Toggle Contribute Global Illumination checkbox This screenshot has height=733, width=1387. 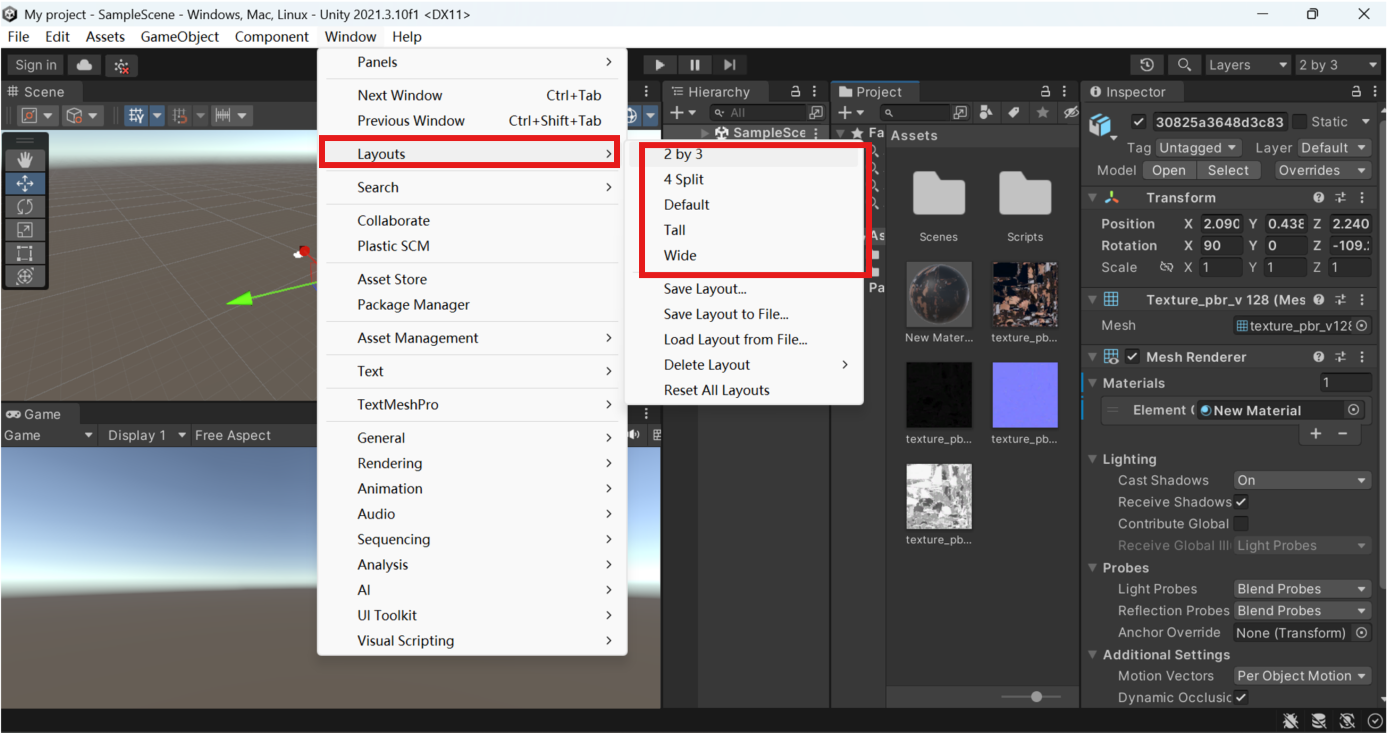click(1241, 524)
